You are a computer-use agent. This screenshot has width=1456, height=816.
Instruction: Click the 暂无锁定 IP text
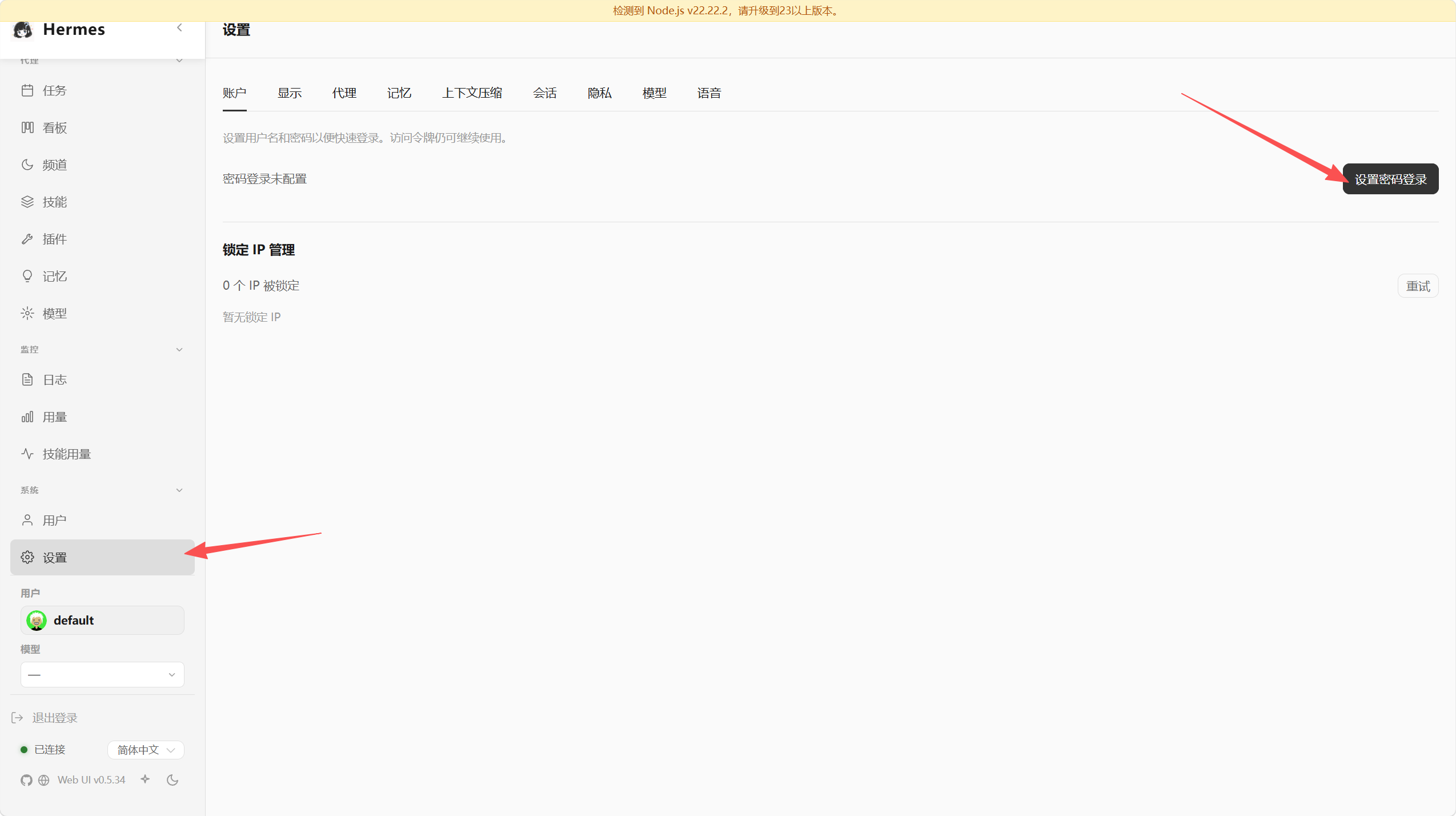[x=252, y=317]
